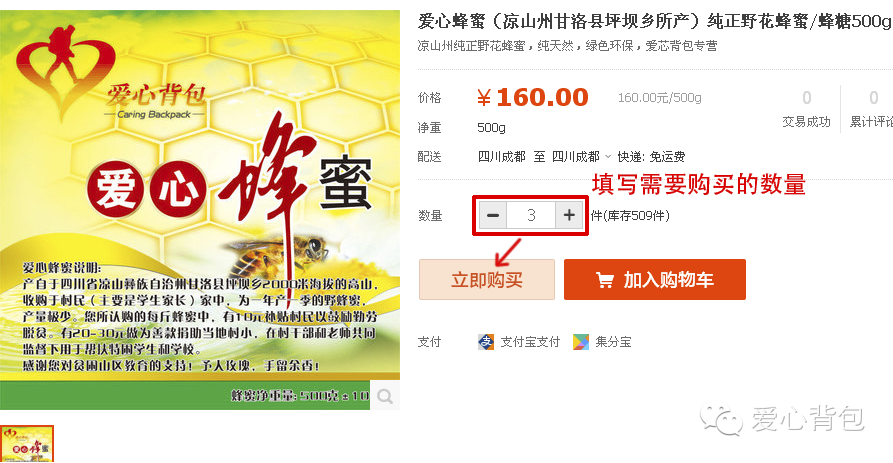This screenshot has width=893, height=463.
Task: Select the honey product thumbnail below image
Action: (x=27, y=444)
